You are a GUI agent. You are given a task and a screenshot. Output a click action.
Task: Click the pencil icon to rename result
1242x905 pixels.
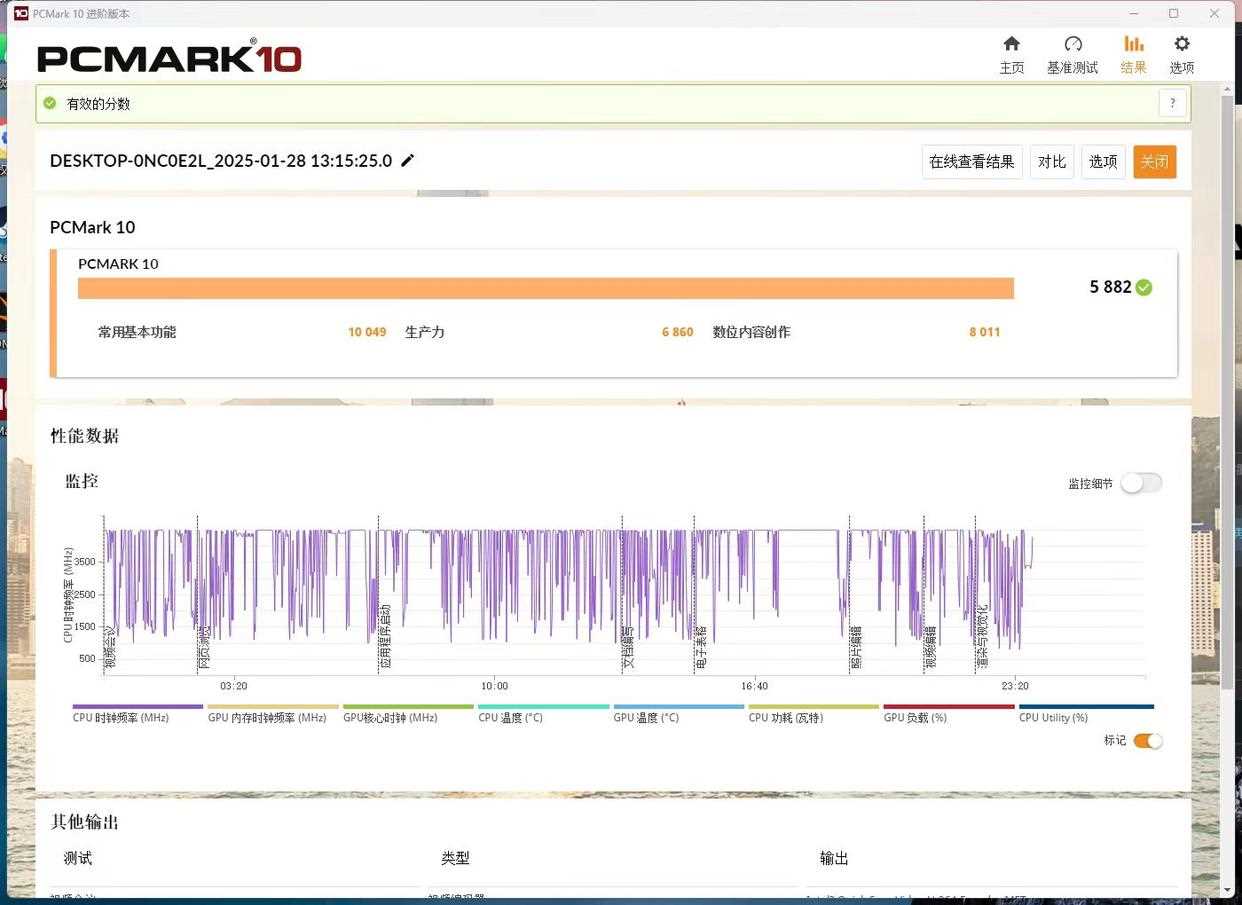tap(407, 160)
